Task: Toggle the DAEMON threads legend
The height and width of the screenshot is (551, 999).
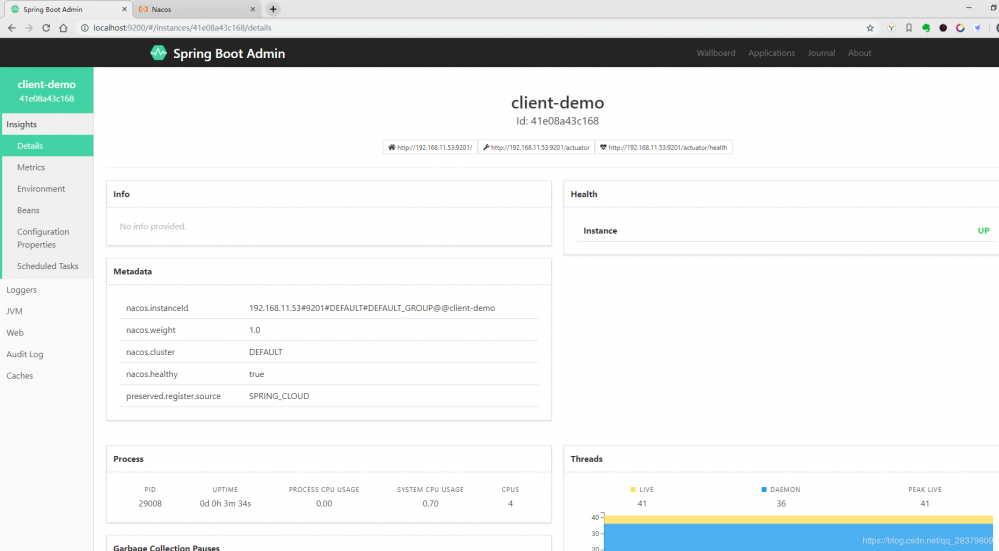Action: (x=780, y=489)
